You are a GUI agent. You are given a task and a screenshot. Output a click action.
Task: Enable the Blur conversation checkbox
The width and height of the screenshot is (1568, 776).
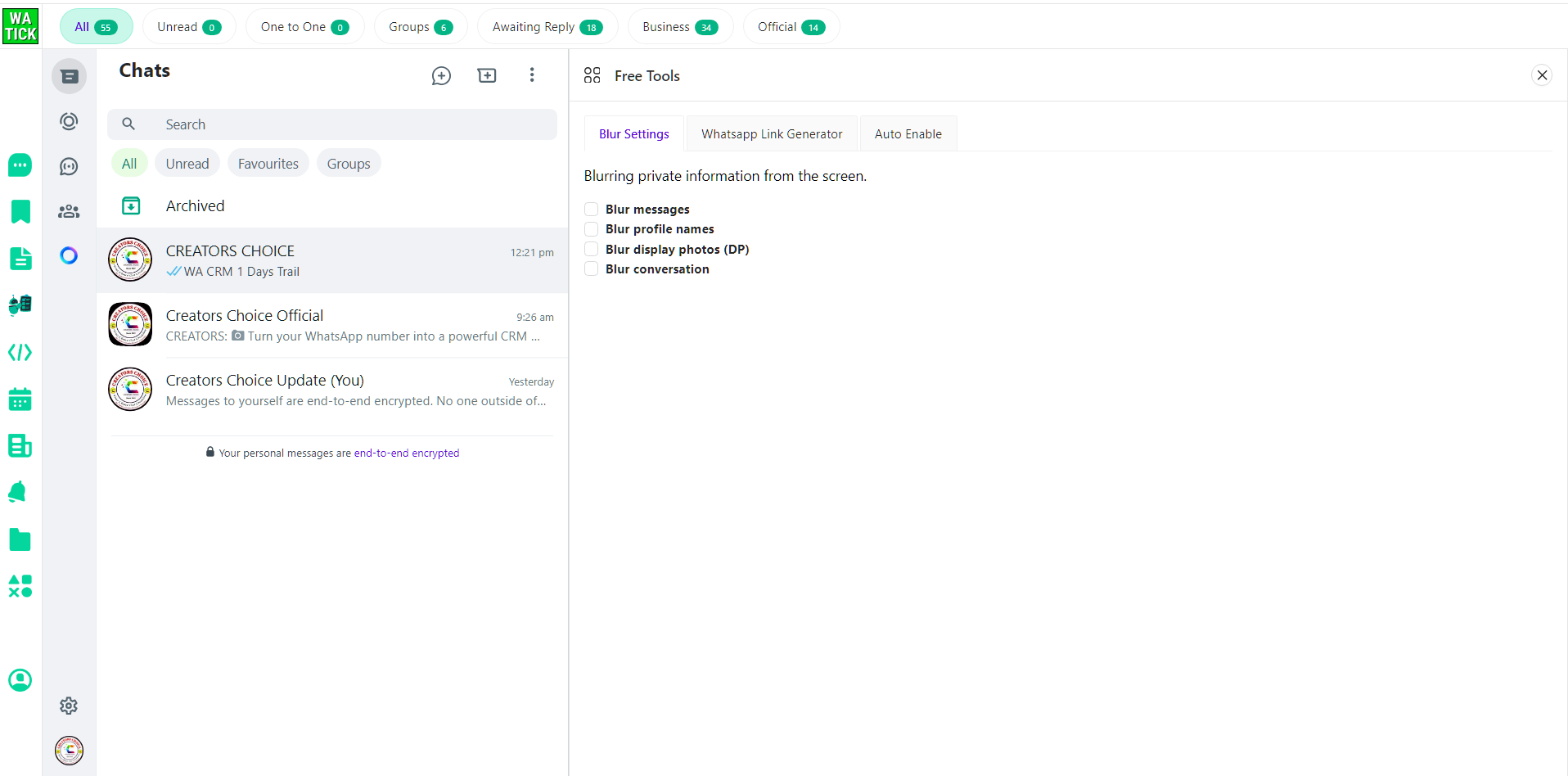(x=592, y=268)
